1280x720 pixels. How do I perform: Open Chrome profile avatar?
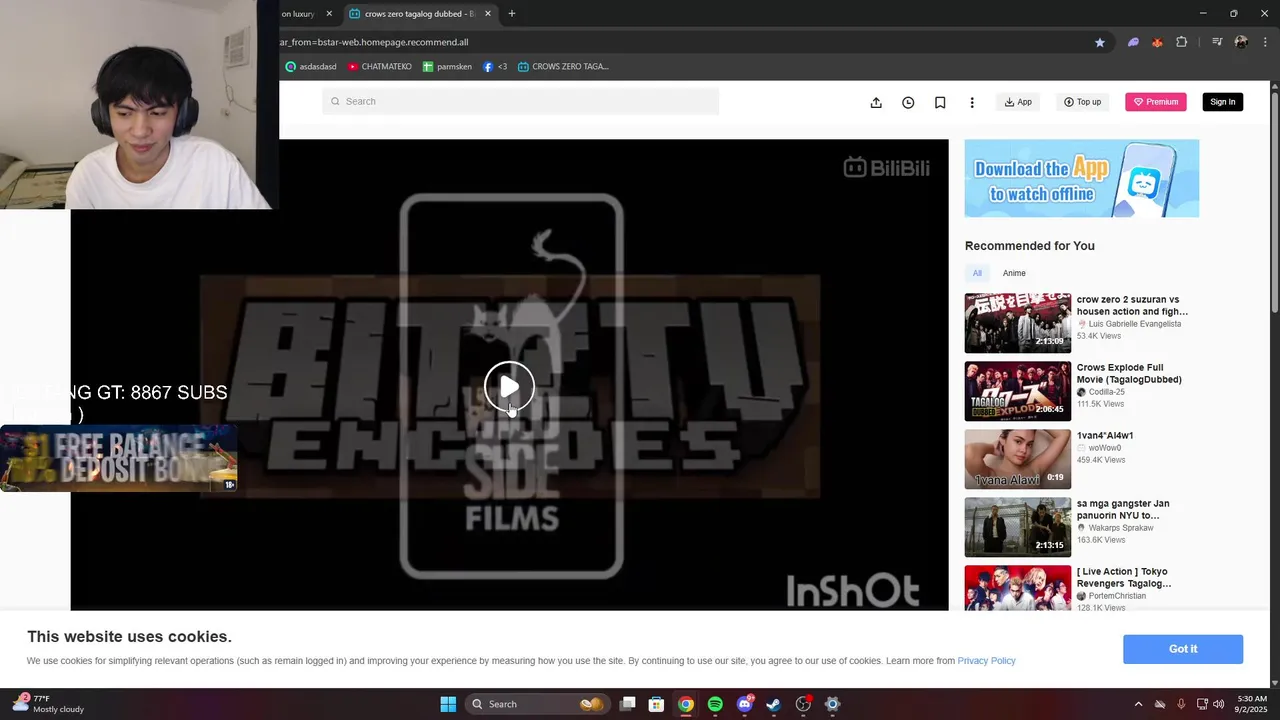point(1241,42)
